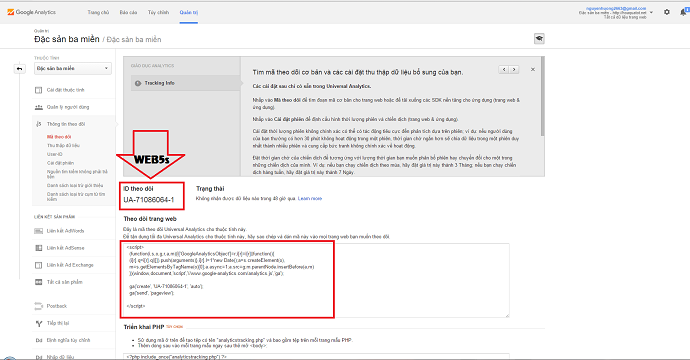Click the Cài đặt thuộc tính icon

(39, 90)
